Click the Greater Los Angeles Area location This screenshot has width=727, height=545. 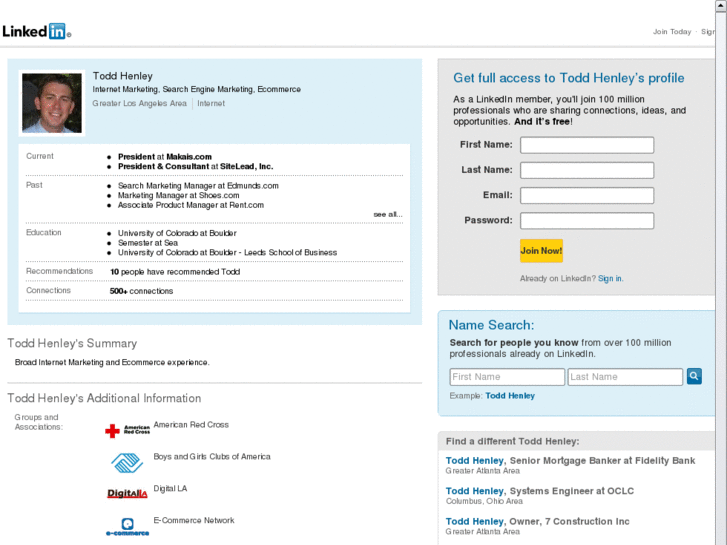coord(139,103)
